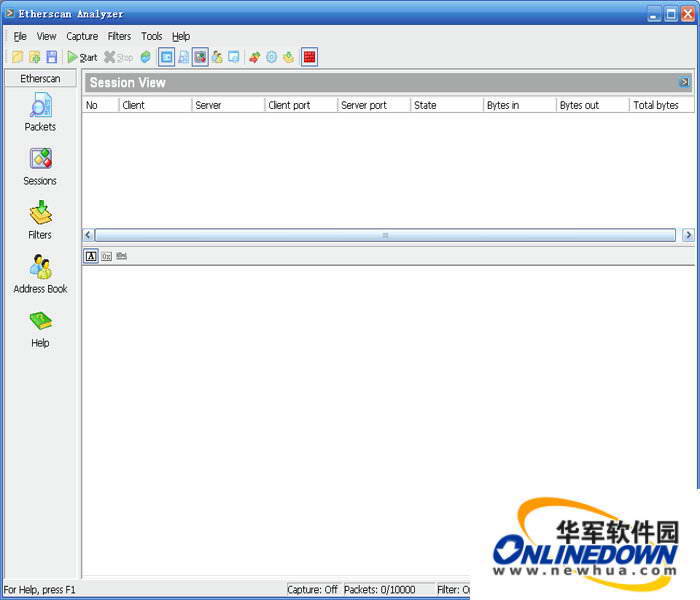Toggle the red firewall brick icon

click(x=309, y=57)
